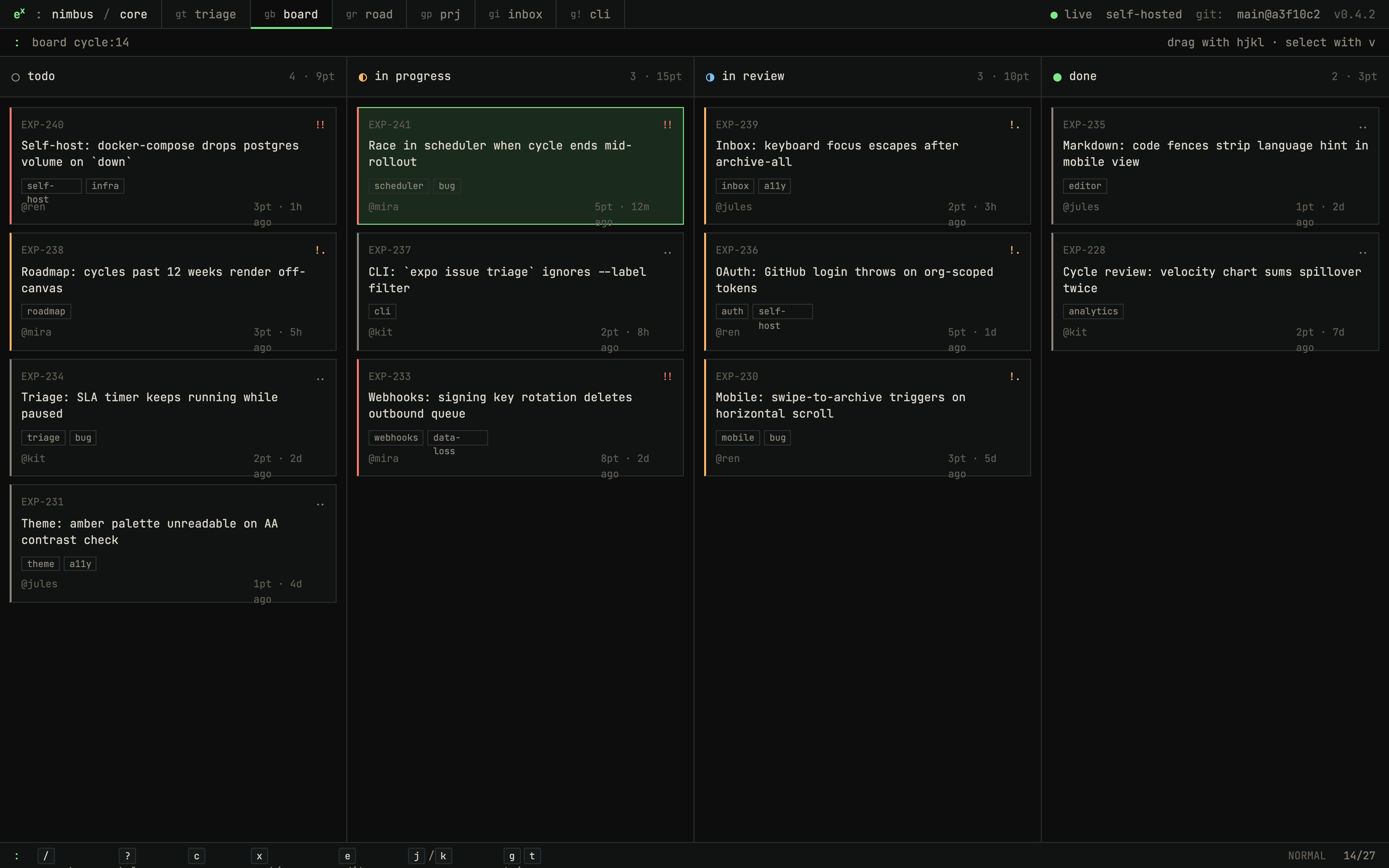
Task: Click assignee @kit on EXP-237
Action: click(x=381, y=332)
